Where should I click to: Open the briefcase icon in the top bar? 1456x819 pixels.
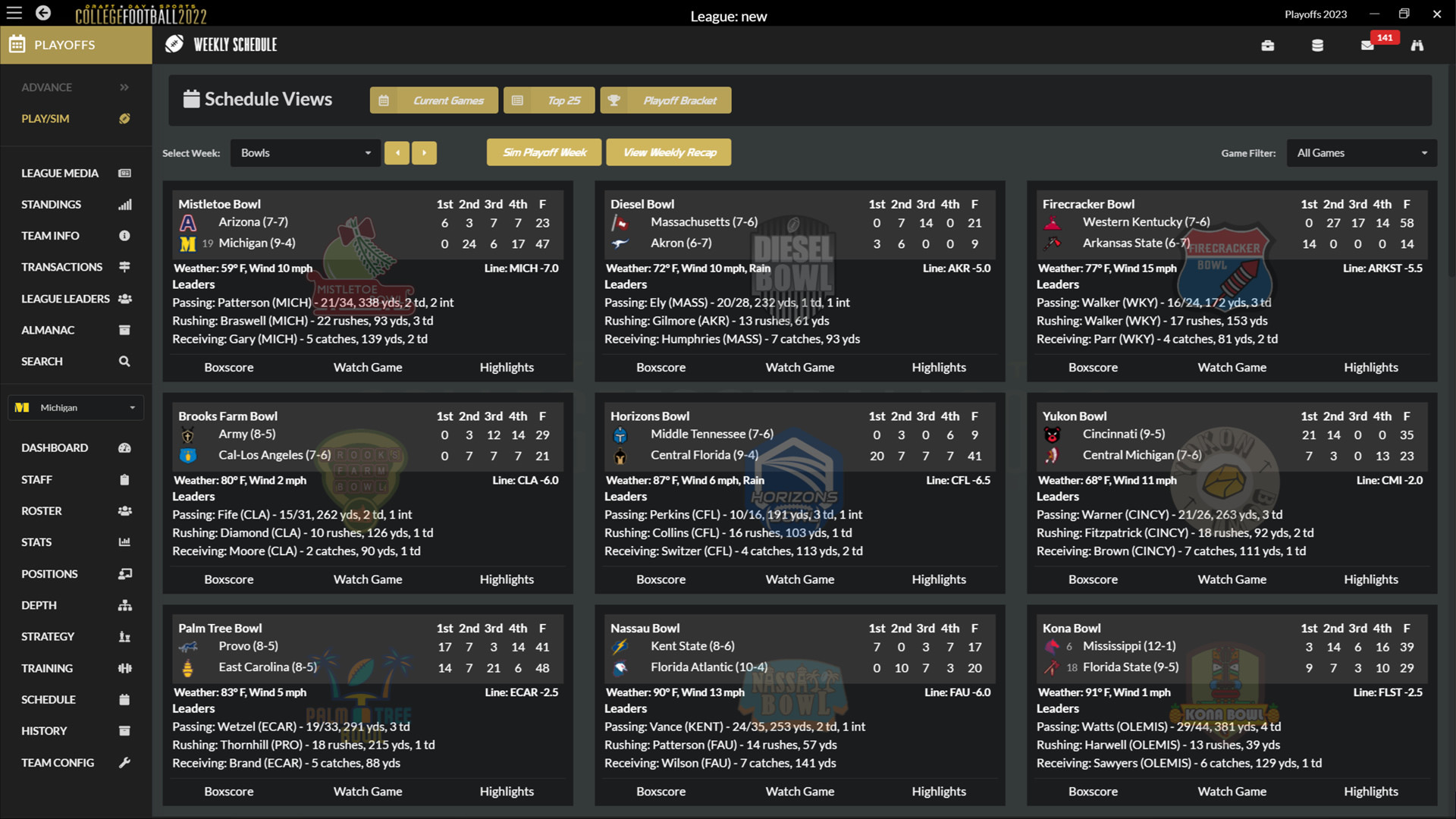(1268, 45)
